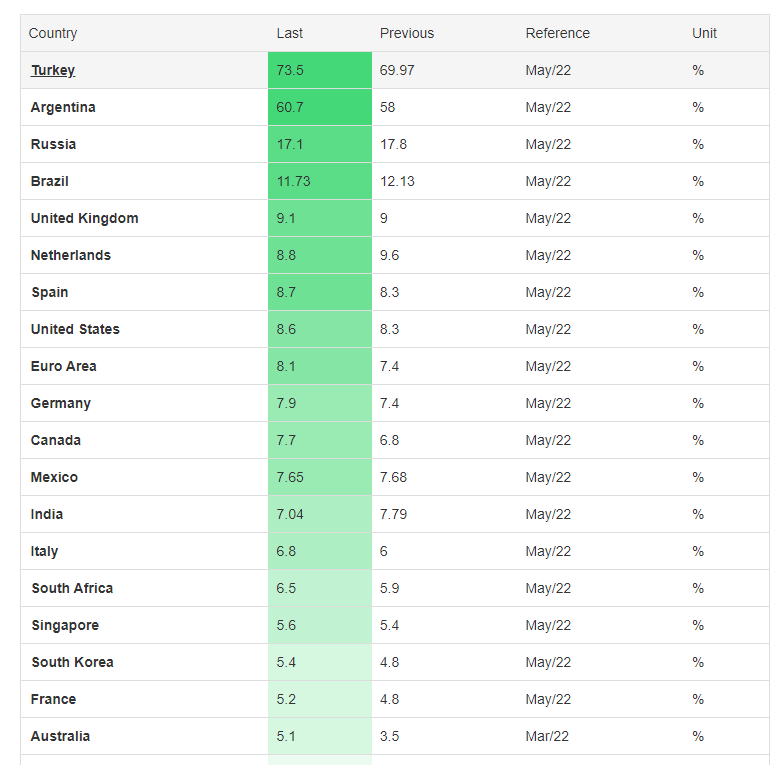783x765 pixels.
Task: Click Argentina's green 60.7 value cell
Action: [320, 107]
